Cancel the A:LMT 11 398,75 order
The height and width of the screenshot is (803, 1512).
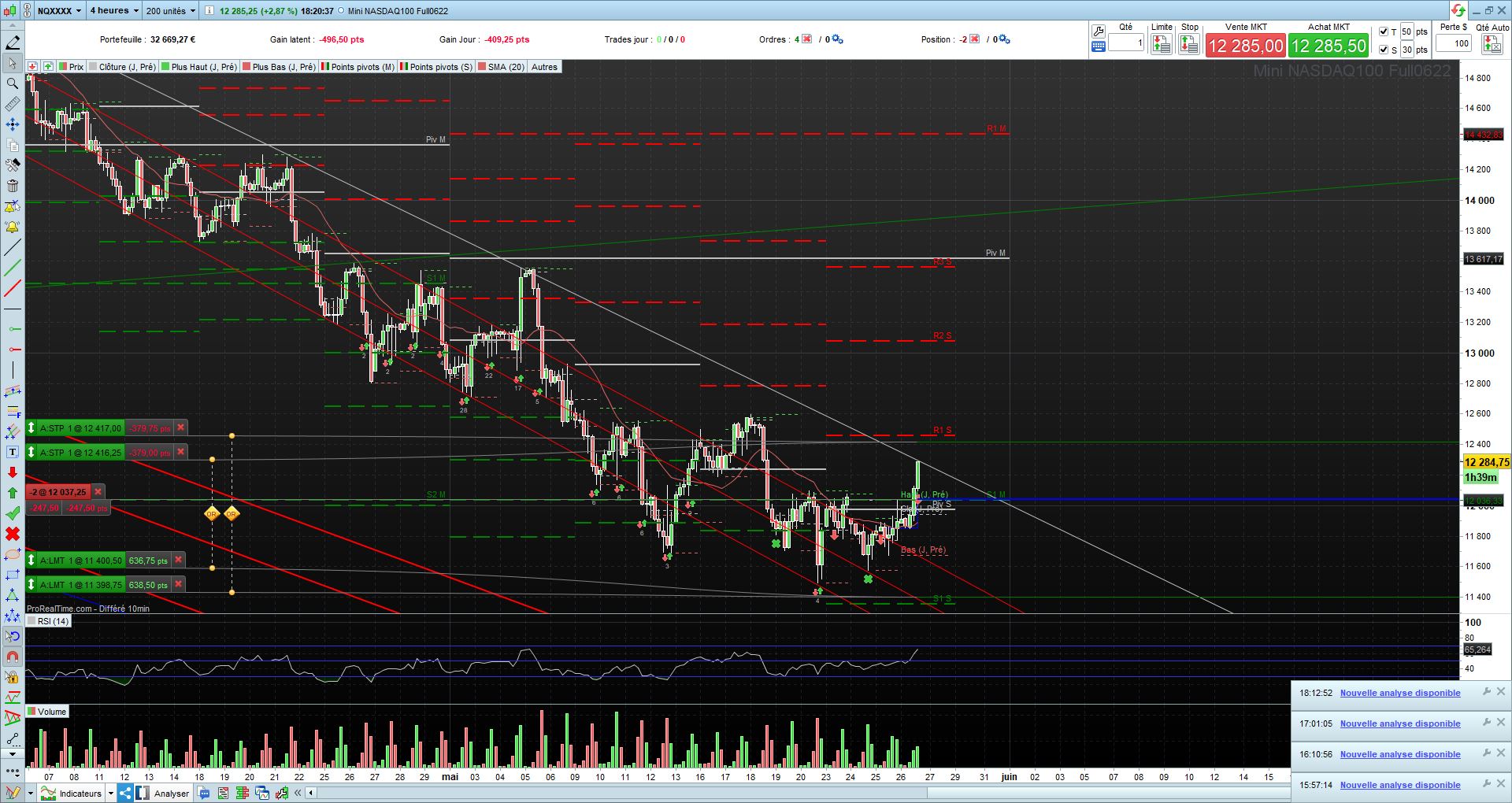pos(178,585)
